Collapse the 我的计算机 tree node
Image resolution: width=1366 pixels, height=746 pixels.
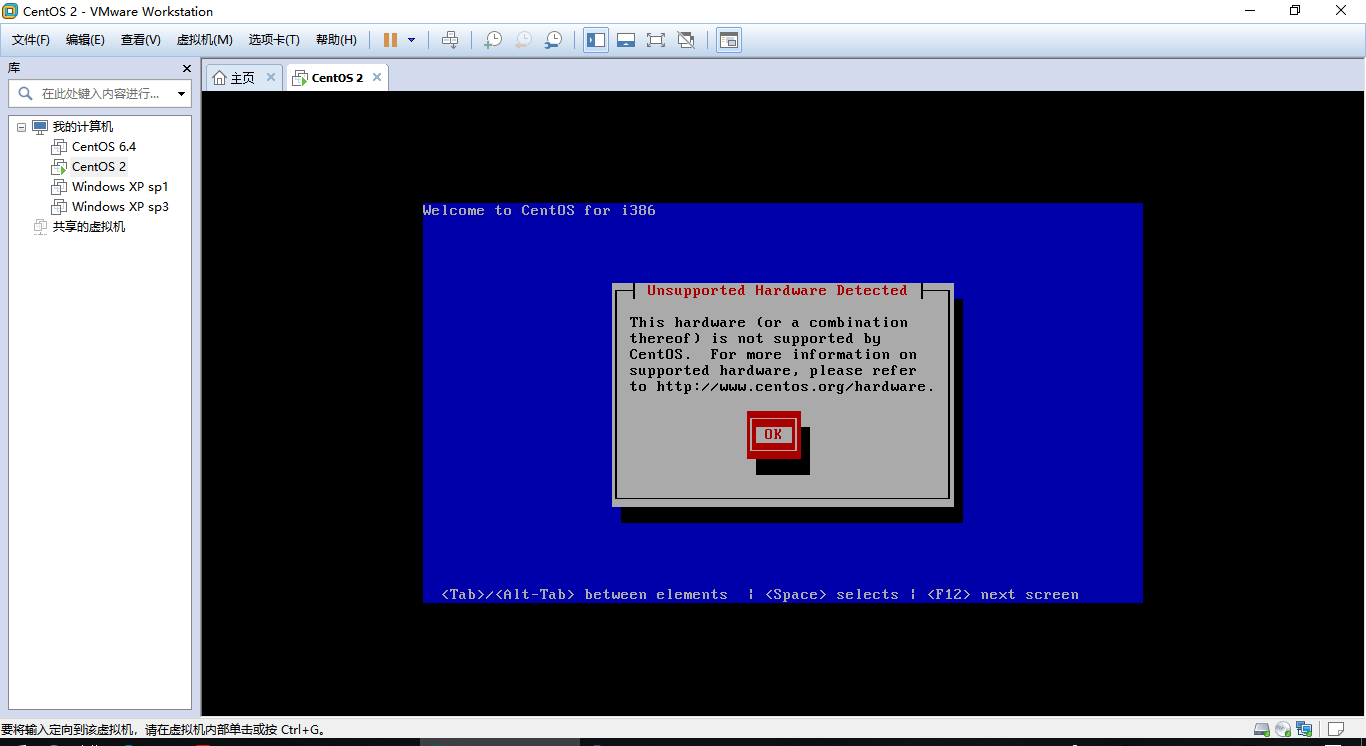tap(21, 127)
